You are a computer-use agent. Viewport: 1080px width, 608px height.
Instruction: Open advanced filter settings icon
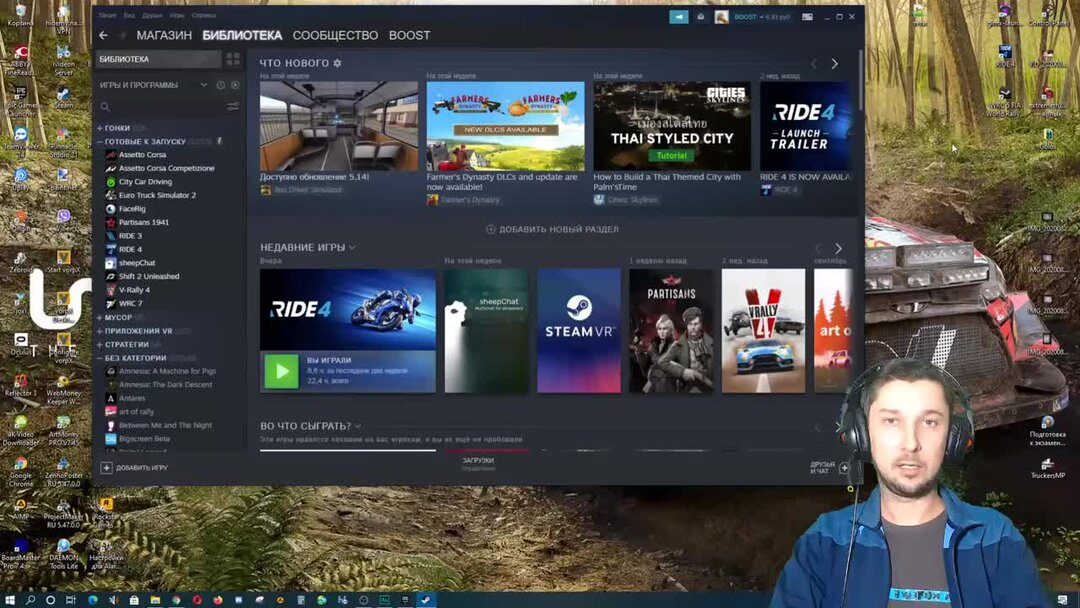pos(233,107)
